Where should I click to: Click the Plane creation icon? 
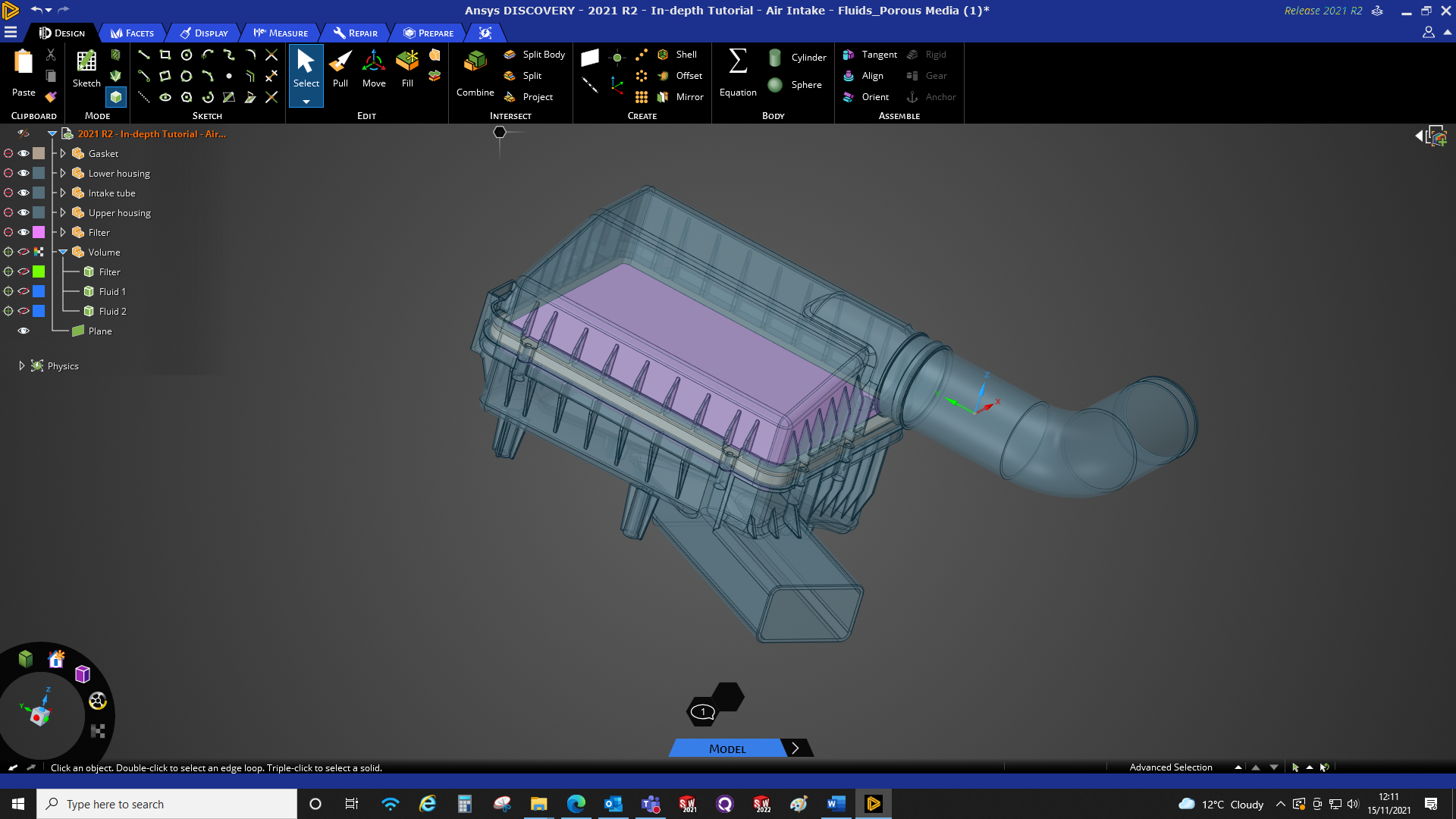pyautogui.click(x=590, y=58)
